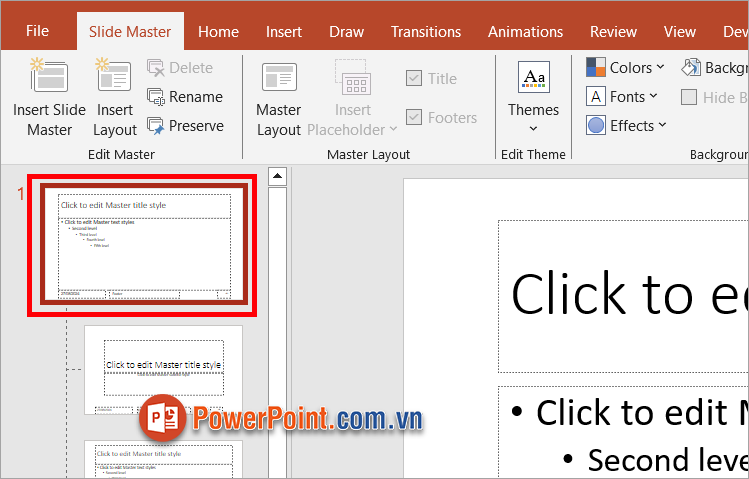Viewport: 749px width, 479px height.
Task: Expand the Effects dropdown arrow
Action: coord(662,125)
